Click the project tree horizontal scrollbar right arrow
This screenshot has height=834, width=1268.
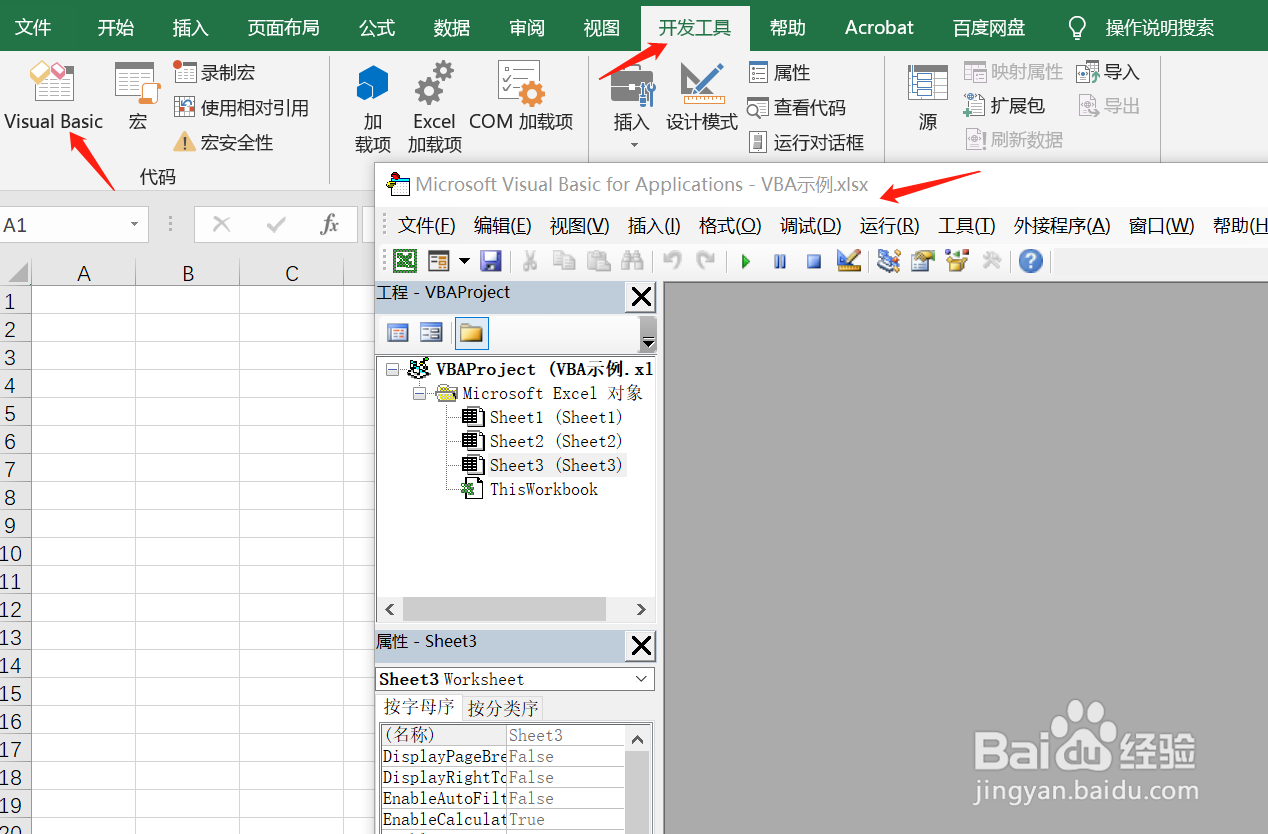point(641,609)
